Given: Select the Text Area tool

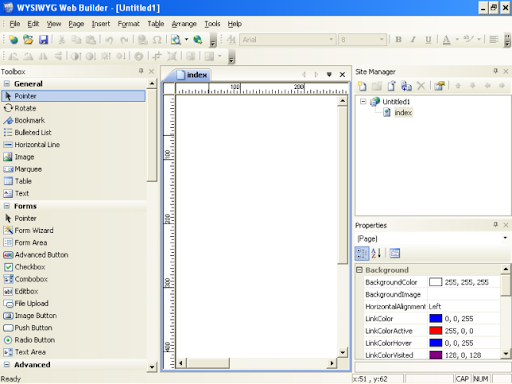Looking at the screenshot, I should click(x=73, y=352).
